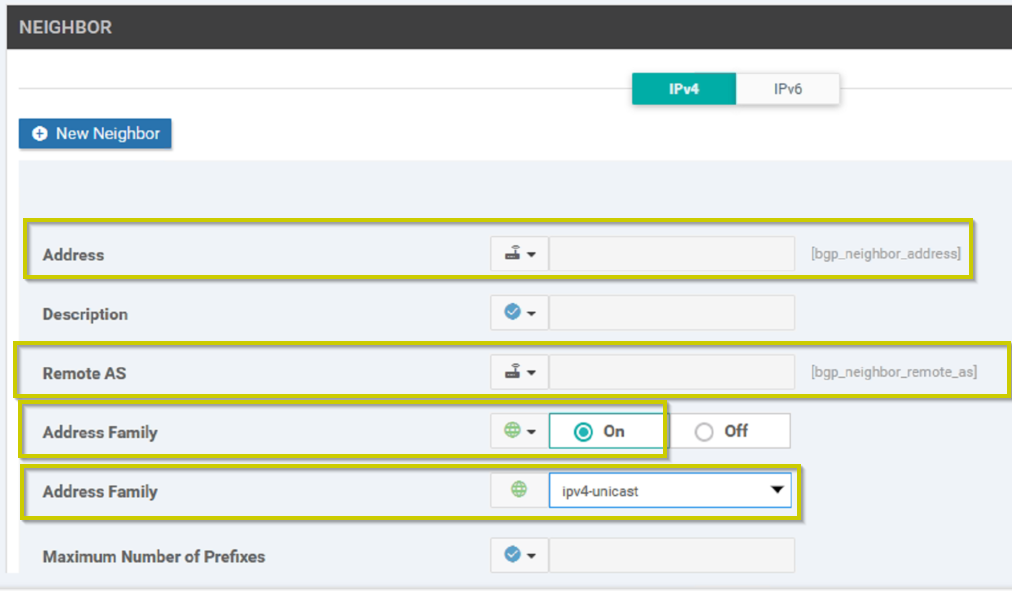The width and height of the screenshot is (1012, 591).
Task: Open scope dropdown for Address Family On/Off row
Action: pyautogui.click(x=531, y=432)
